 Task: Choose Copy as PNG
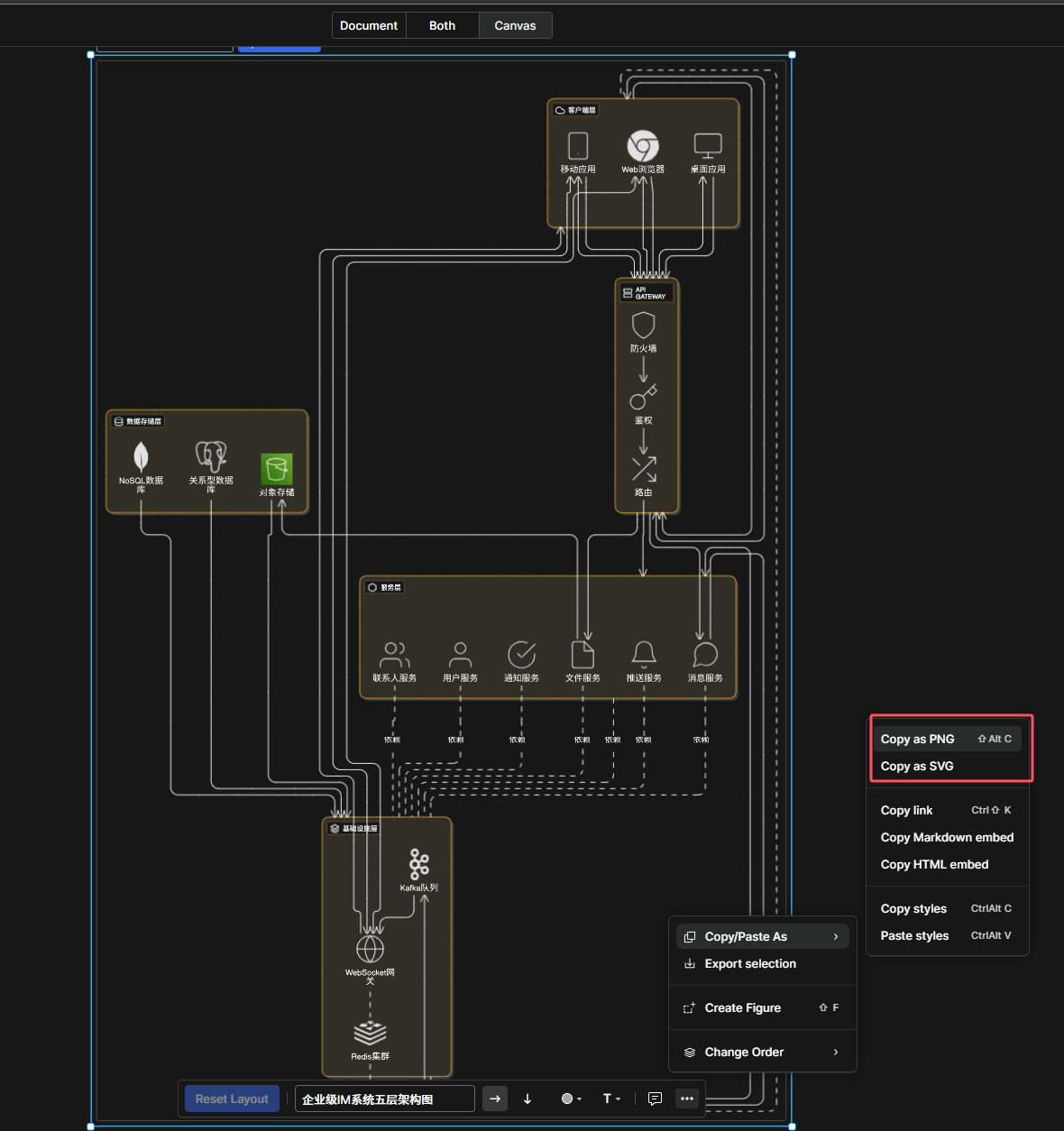[947, 739]
